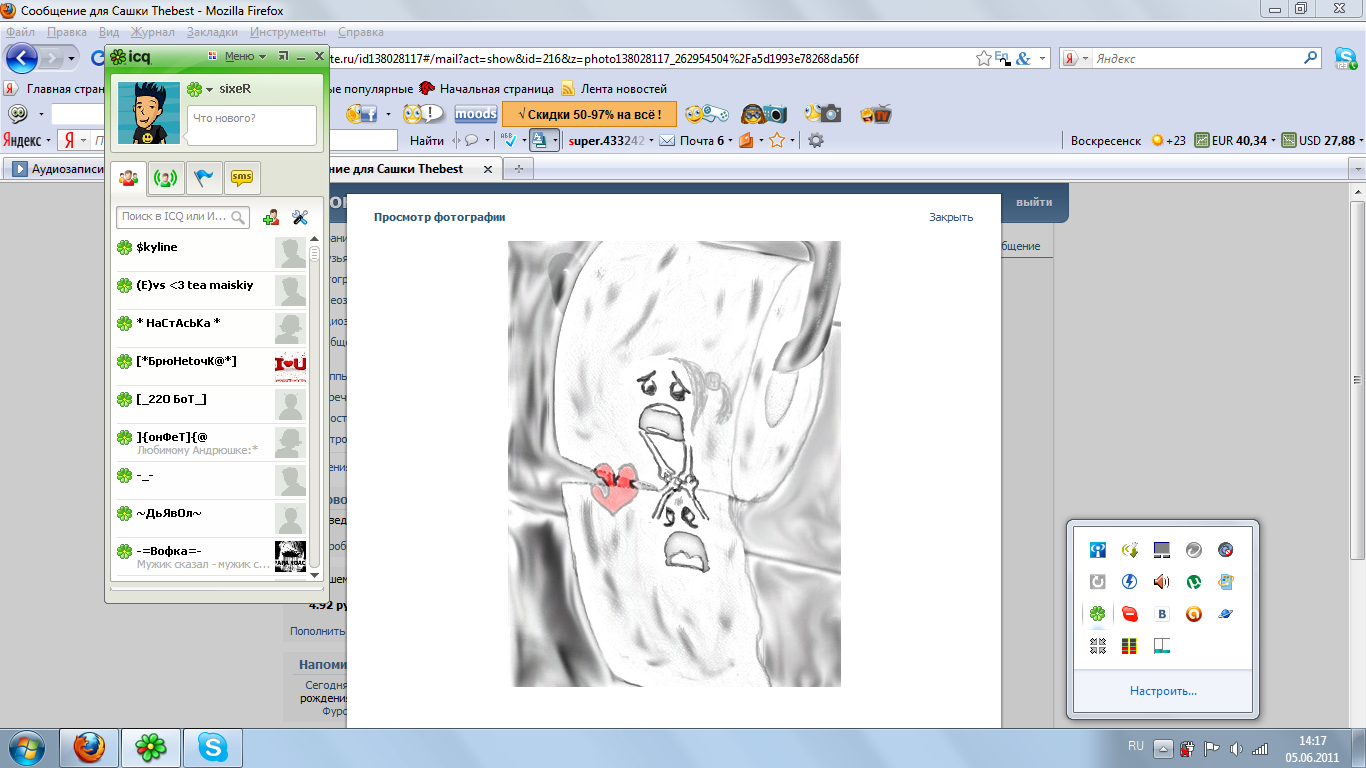Hide tray popup with taskbar arrow
This screenshot has width=1366, height=768.
tap(1163, 747)
